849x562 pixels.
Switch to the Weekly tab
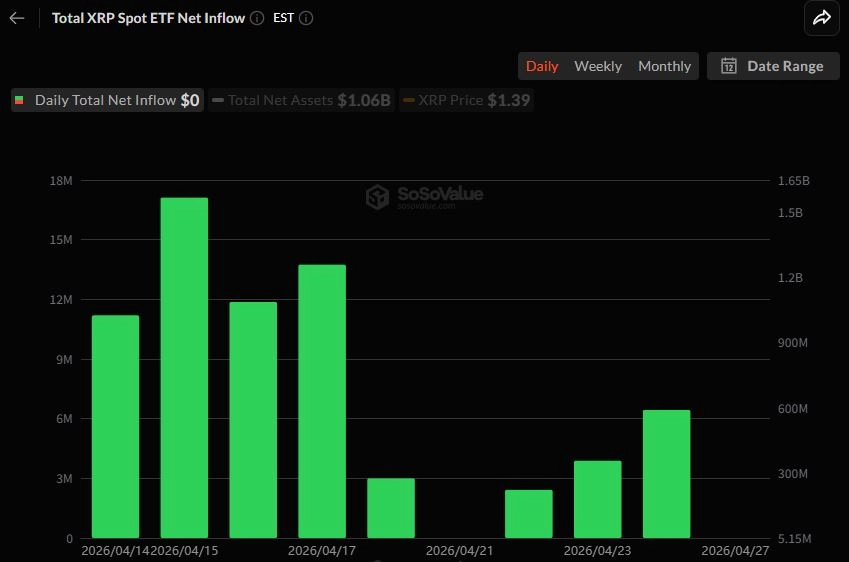[598, 66]
